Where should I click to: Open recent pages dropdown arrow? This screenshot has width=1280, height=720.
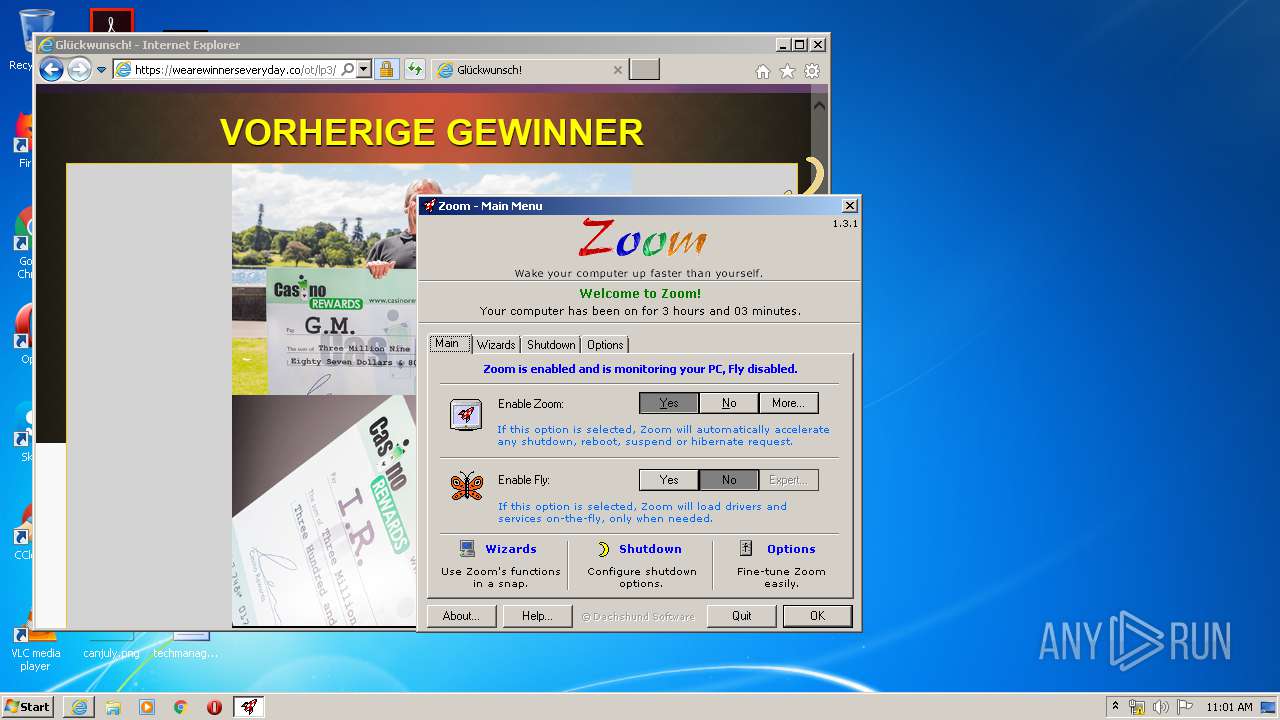101,71
